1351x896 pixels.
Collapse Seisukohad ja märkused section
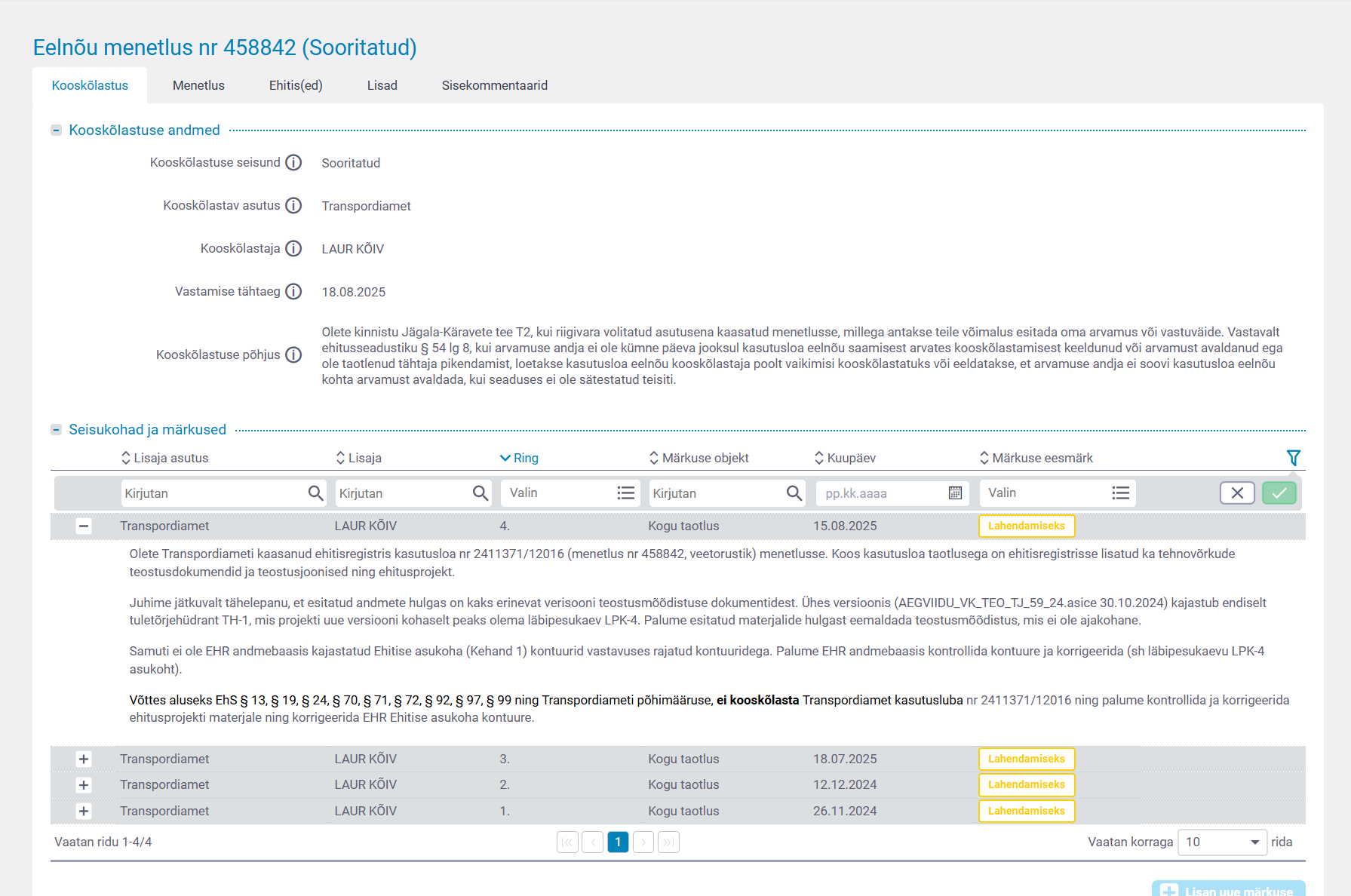[56, 430]
